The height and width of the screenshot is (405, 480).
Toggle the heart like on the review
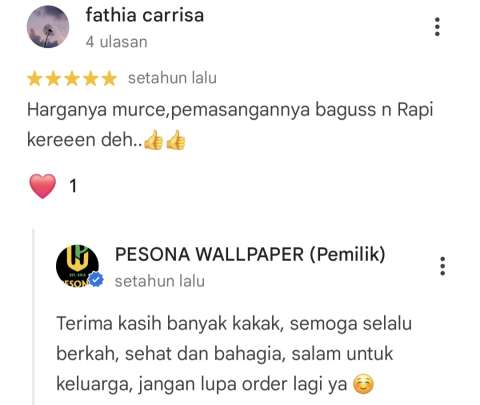click(43, 186)
